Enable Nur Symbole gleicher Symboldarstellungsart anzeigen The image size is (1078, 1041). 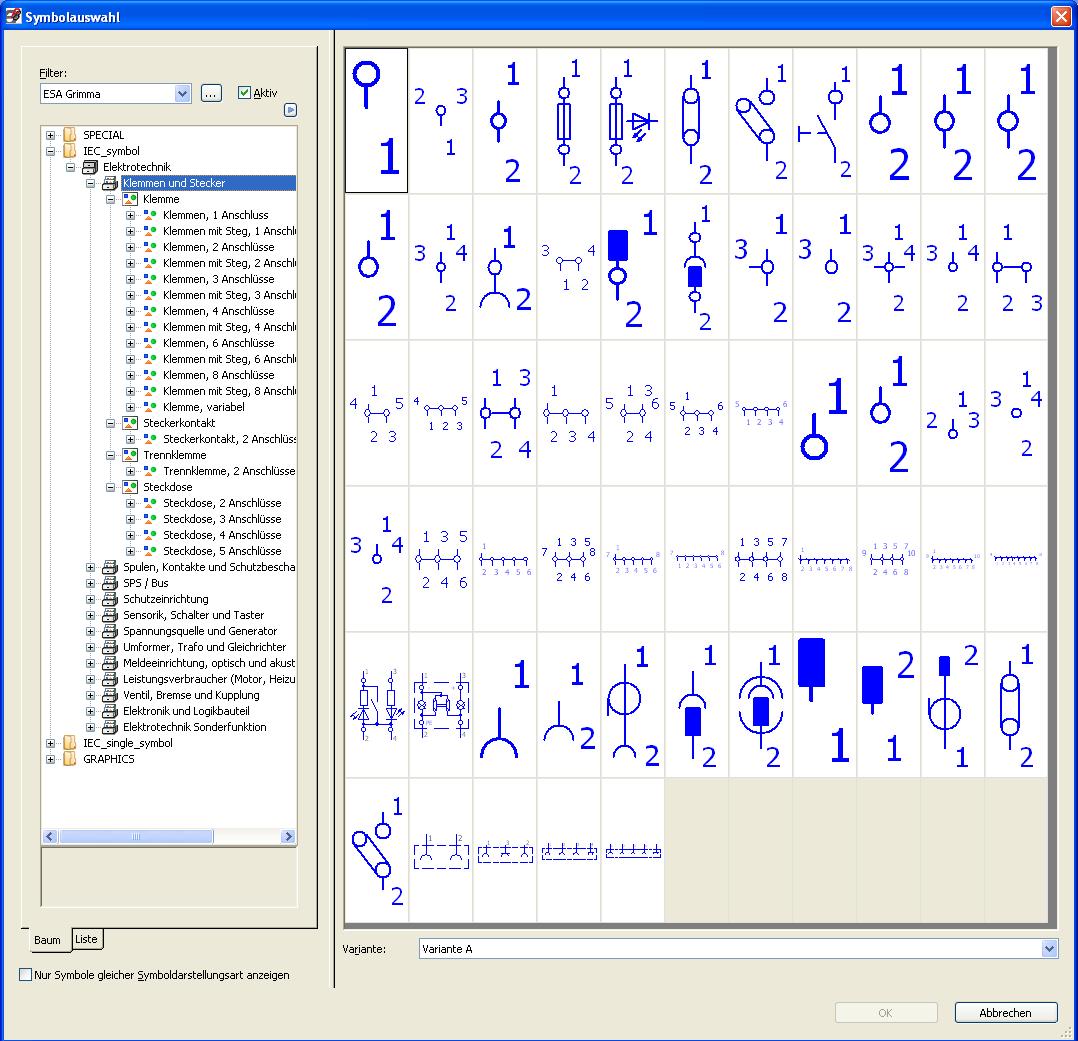(x=26, y=975)
